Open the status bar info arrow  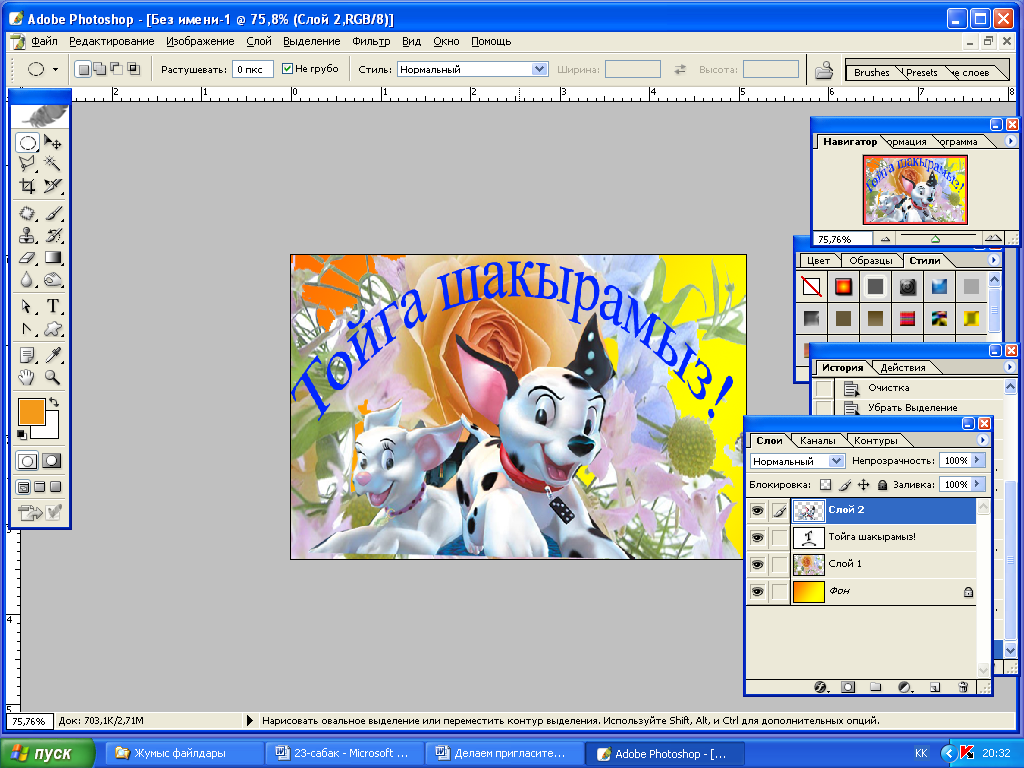(249, 721)
